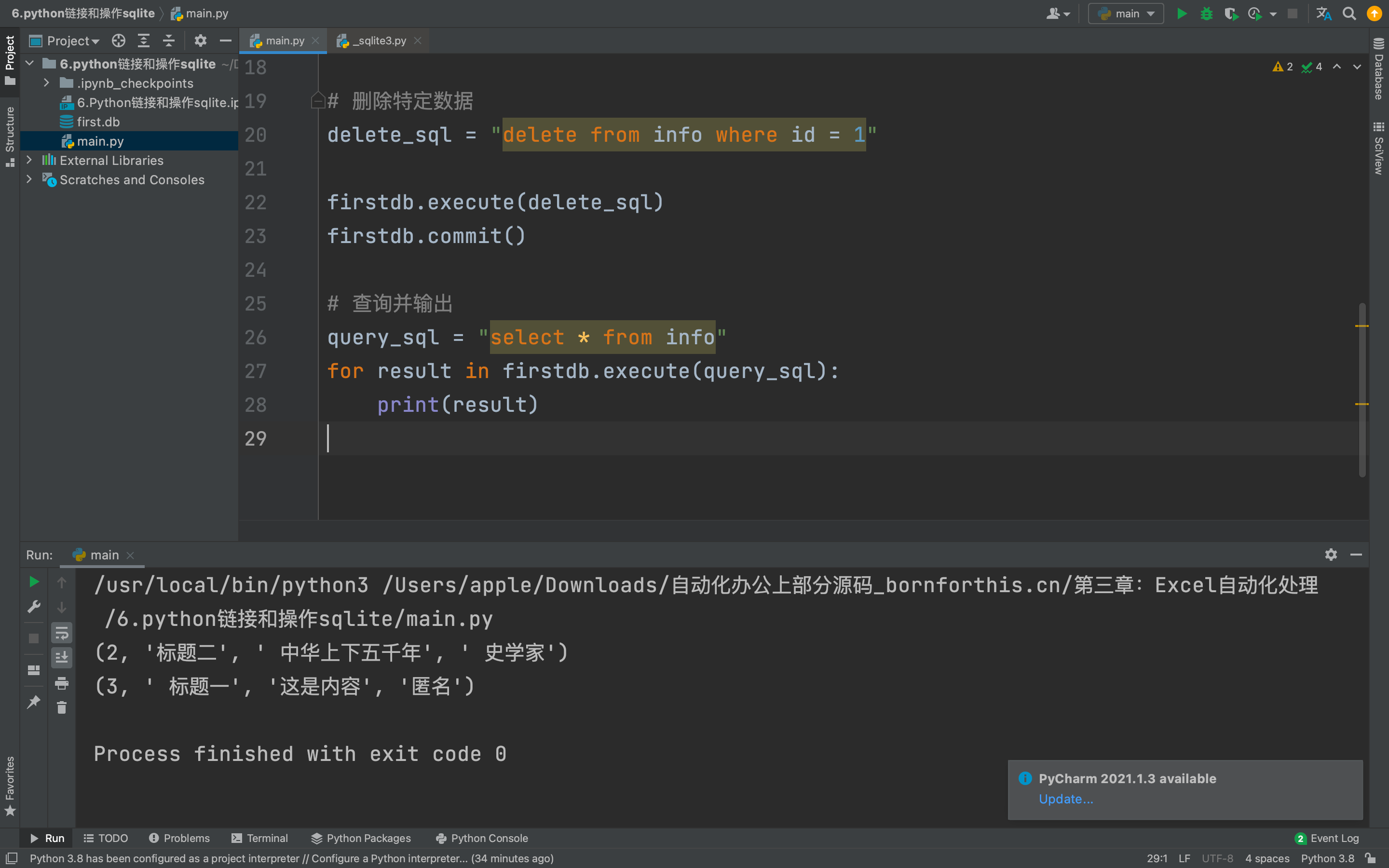Open Search Everywhere magnifier icon
1389x868 pixels.
[x=1349, y=14]
